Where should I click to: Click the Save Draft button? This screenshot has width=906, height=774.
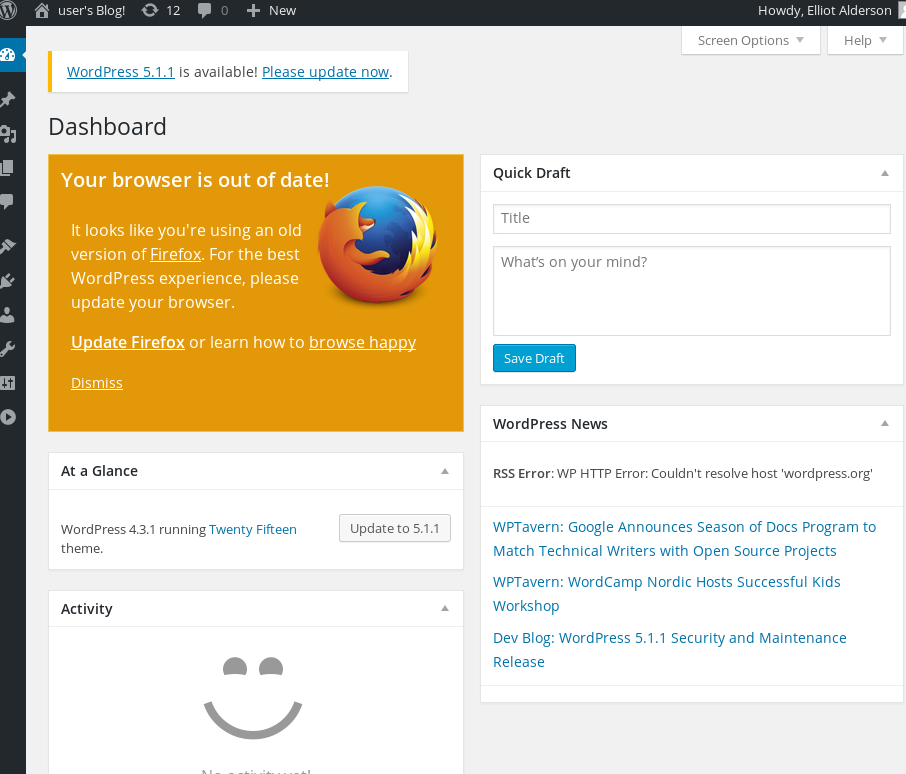(534, 358)
